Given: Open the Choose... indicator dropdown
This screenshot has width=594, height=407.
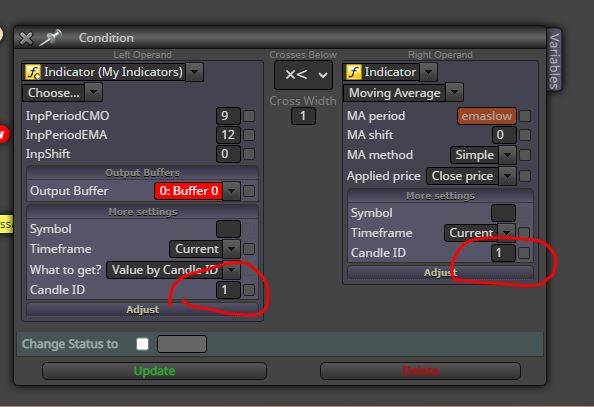Looking at the screenshot, I should [x=94, y=92].
